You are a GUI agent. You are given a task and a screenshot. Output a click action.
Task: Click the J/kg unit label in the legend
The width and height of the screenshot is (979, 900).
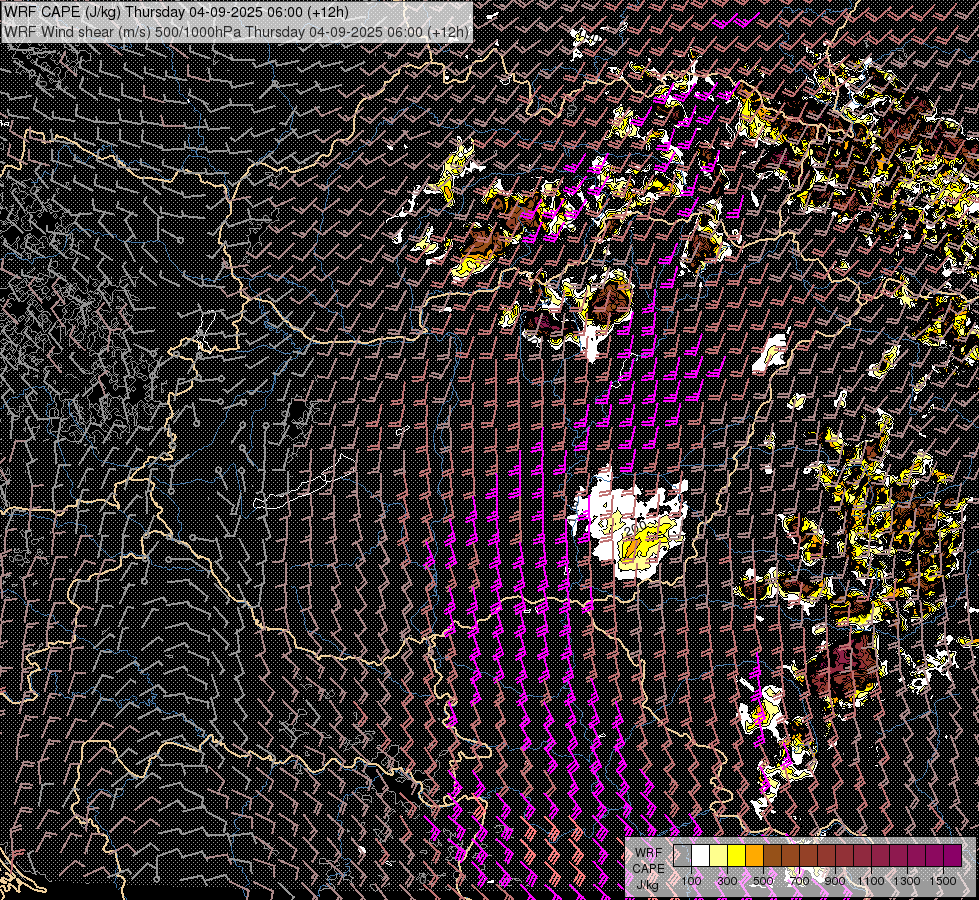(648, 884)
